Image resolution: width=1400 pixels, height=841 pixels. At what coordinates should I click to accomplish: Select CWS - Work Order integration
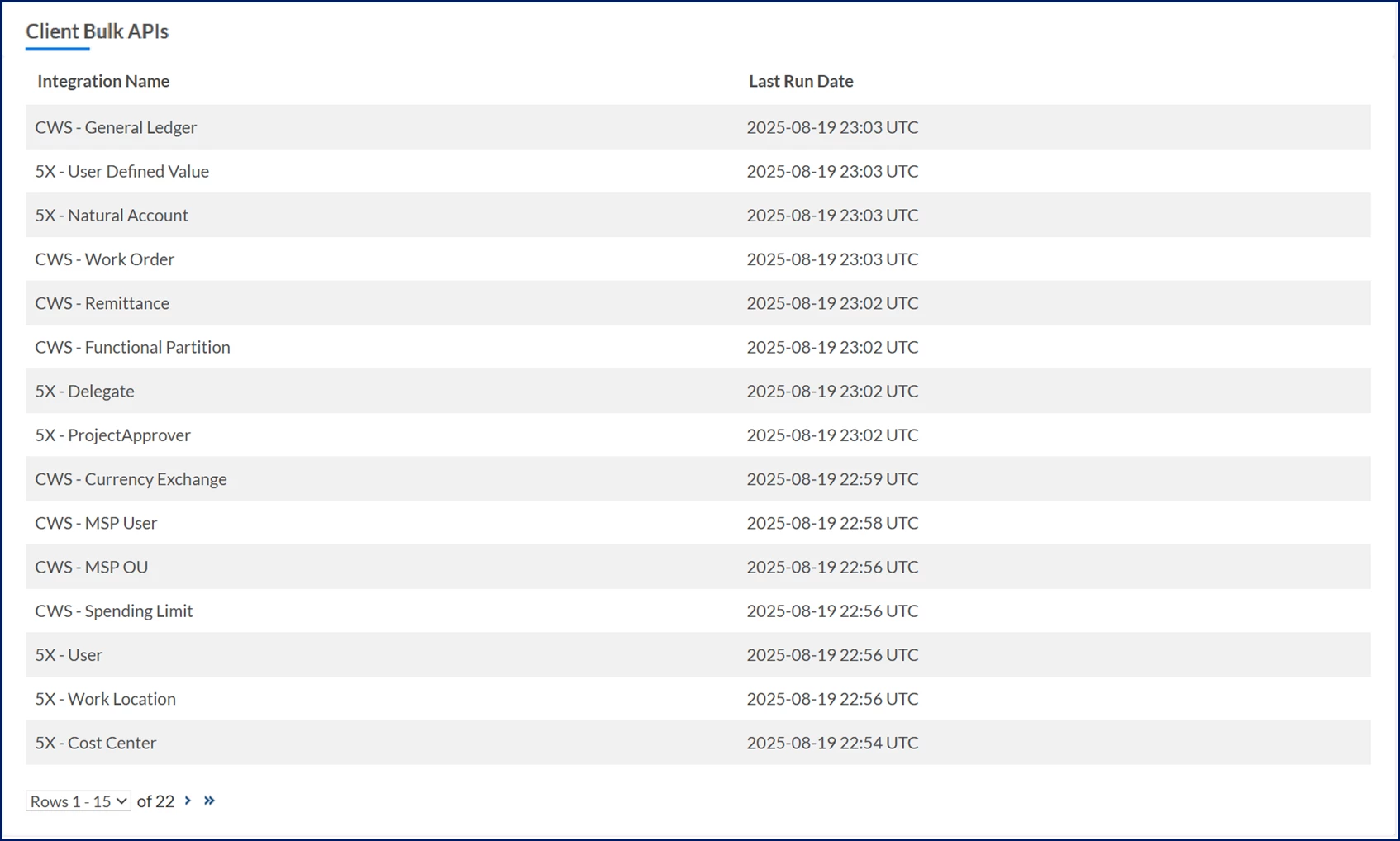[104, 259]
